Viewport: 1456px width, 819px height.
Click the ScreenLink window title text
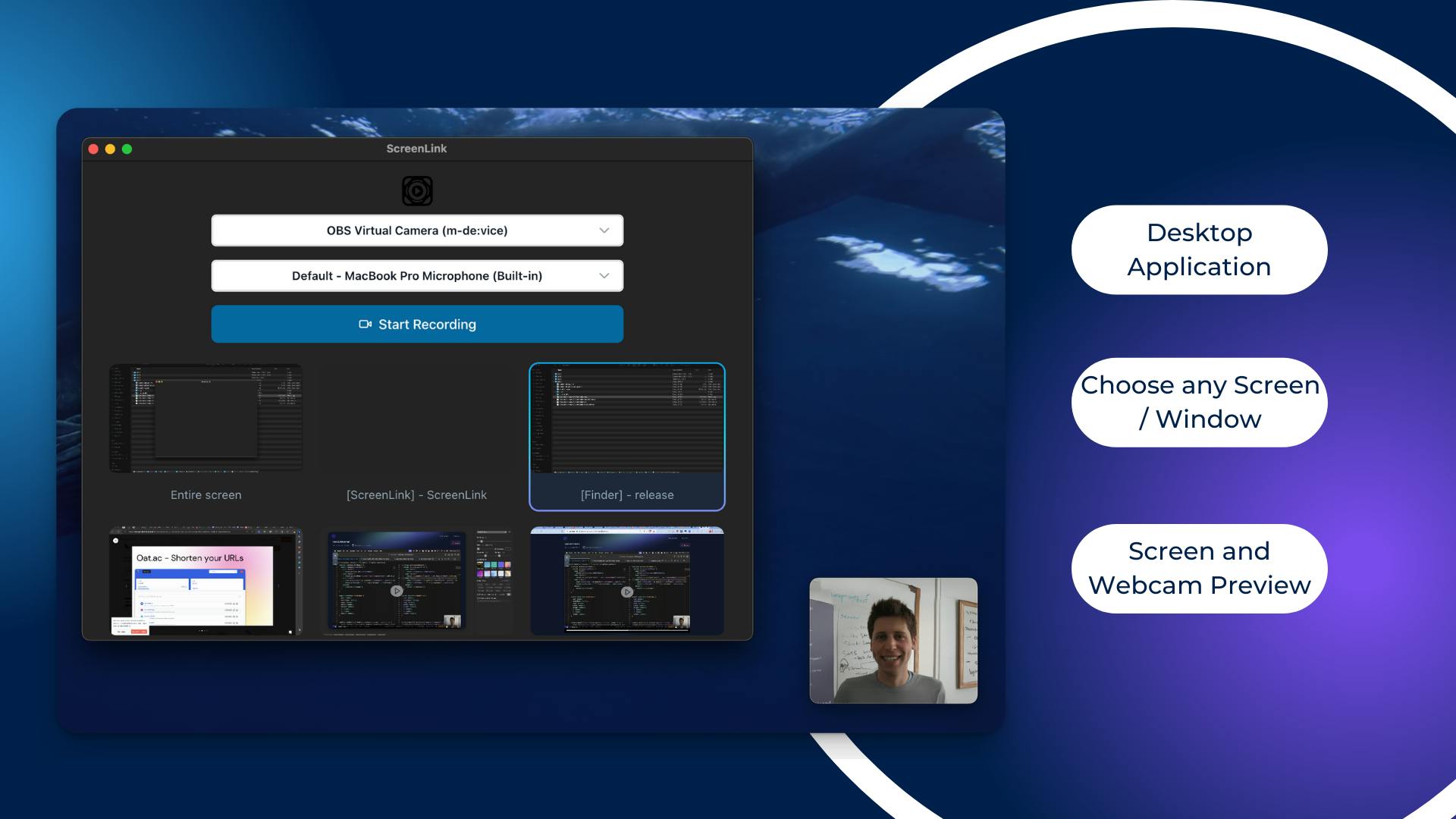(x=416, y=149)
